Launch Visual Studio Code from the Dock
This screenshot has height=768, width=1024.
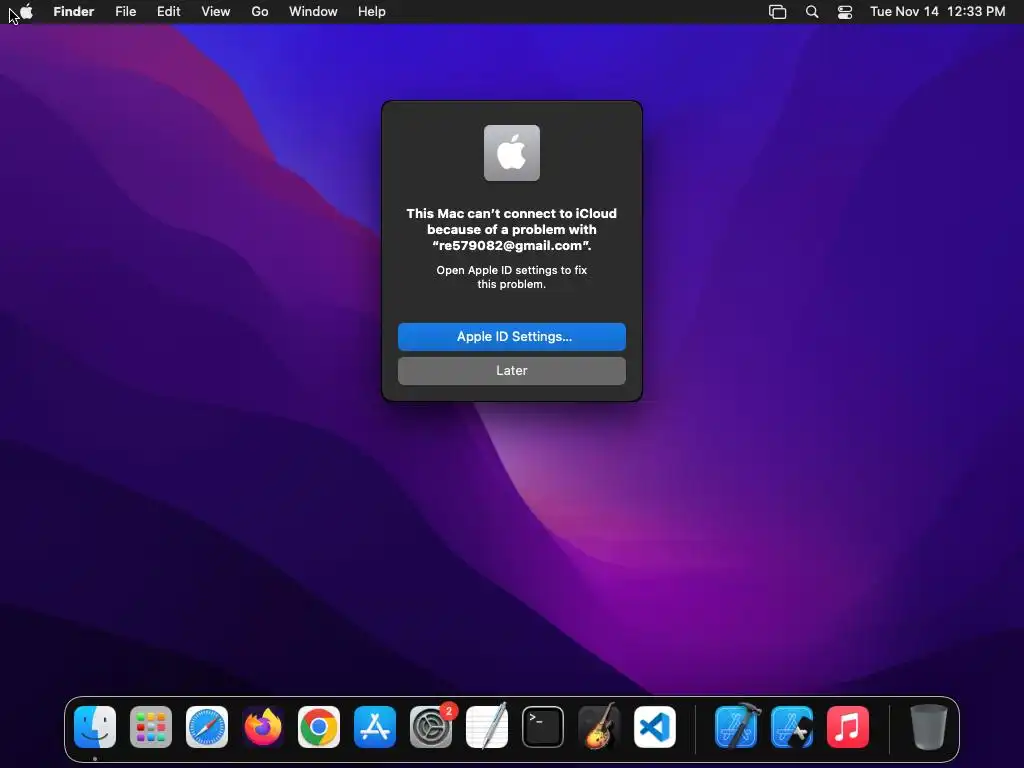pyautogui.click(x=655, y=727)
